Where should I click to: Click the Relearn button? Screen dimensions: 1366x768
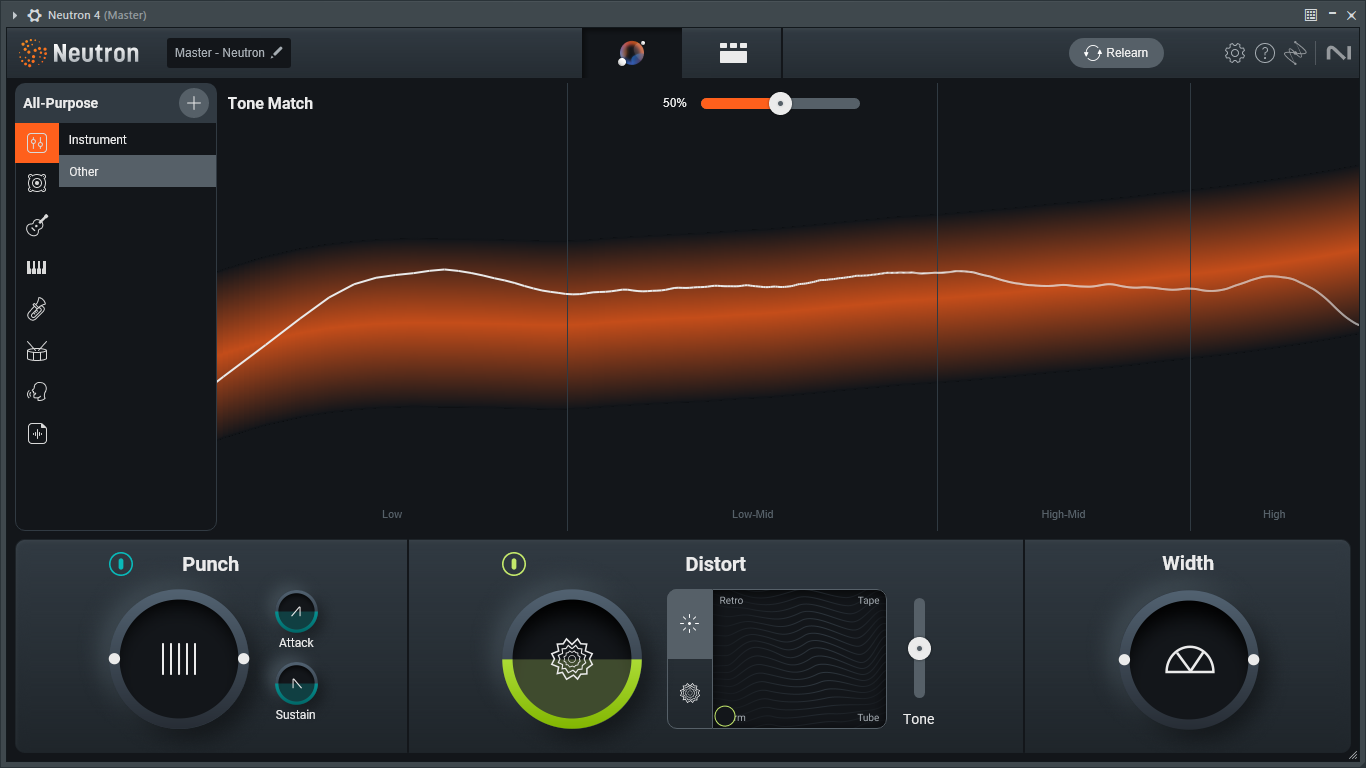tap(1116, 52)
